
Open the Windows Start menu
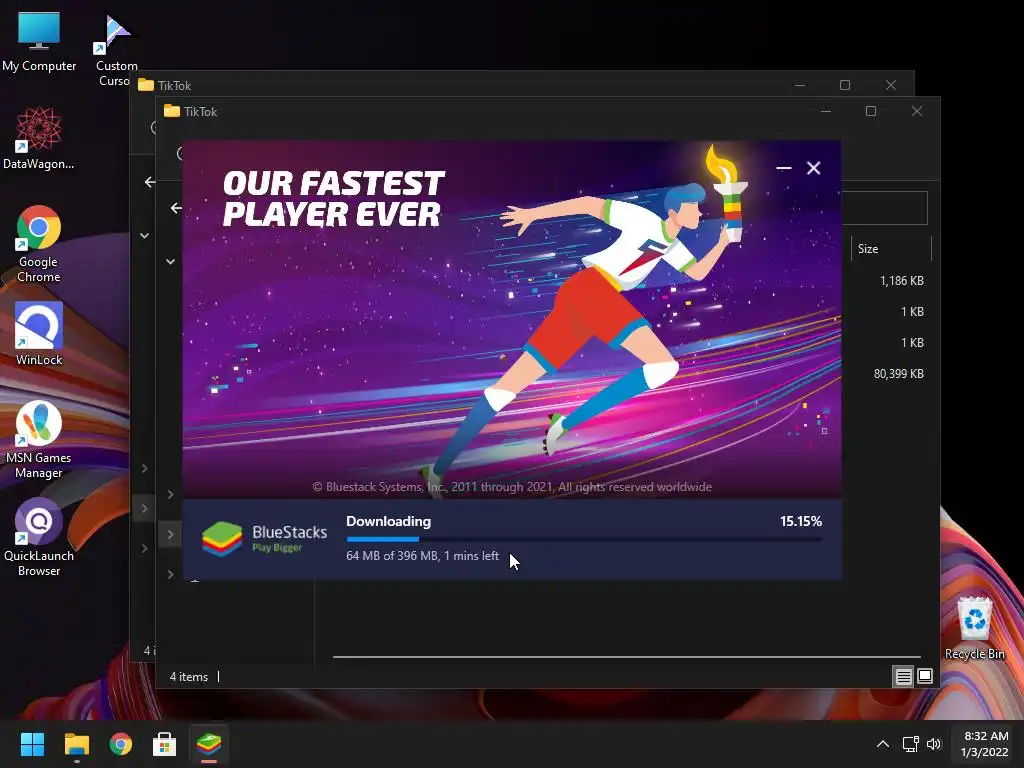pyautogui.click(x=32, y=744)
